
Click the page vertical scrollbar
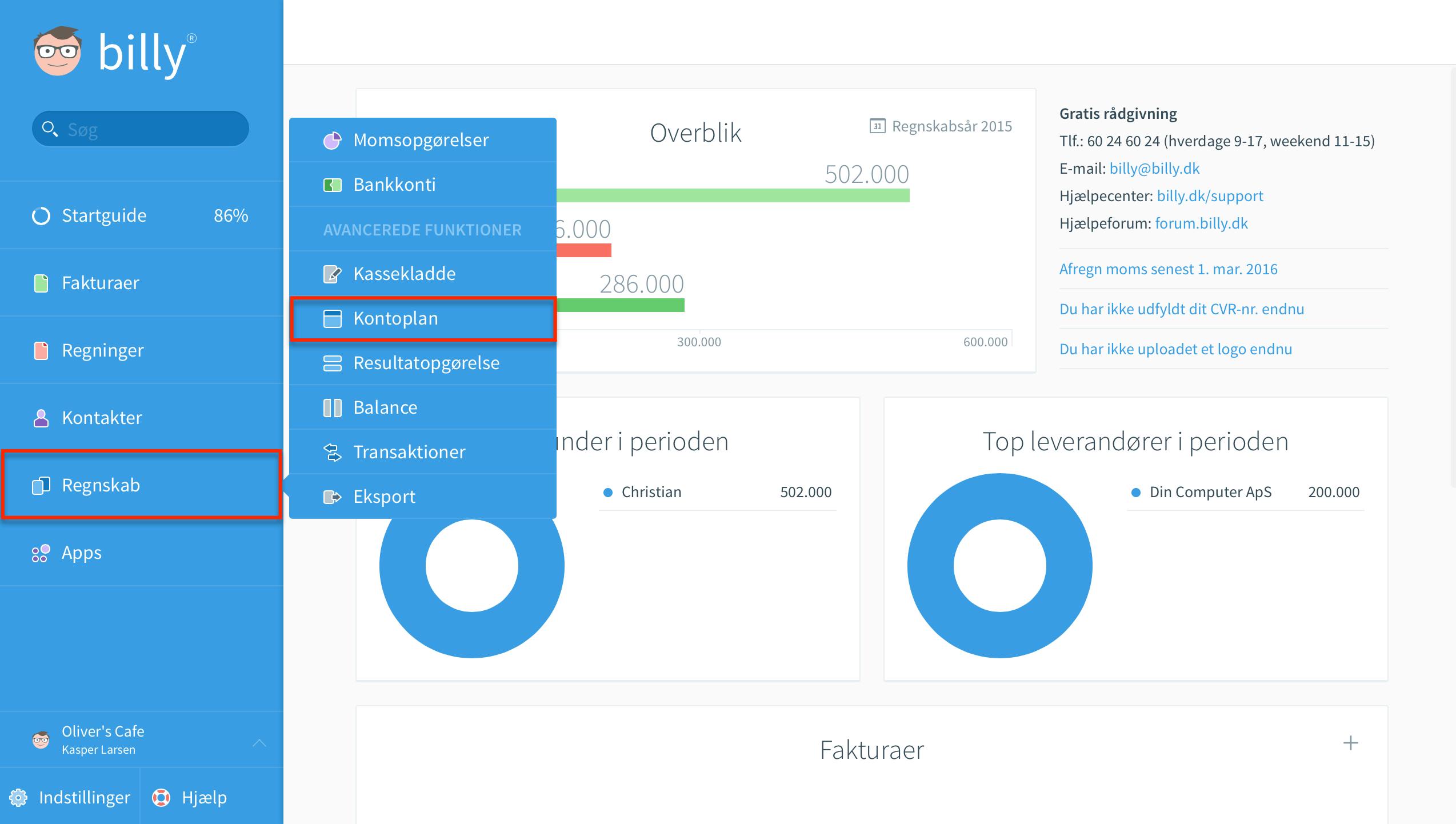1452,277
